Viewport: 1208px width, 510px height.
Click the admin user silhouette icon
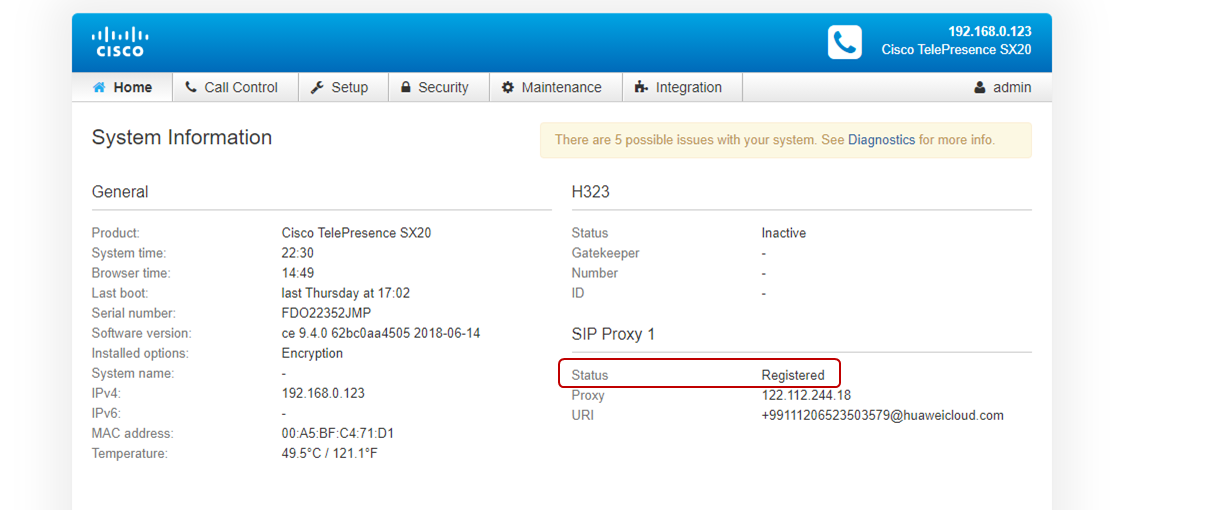click(980, 88)
